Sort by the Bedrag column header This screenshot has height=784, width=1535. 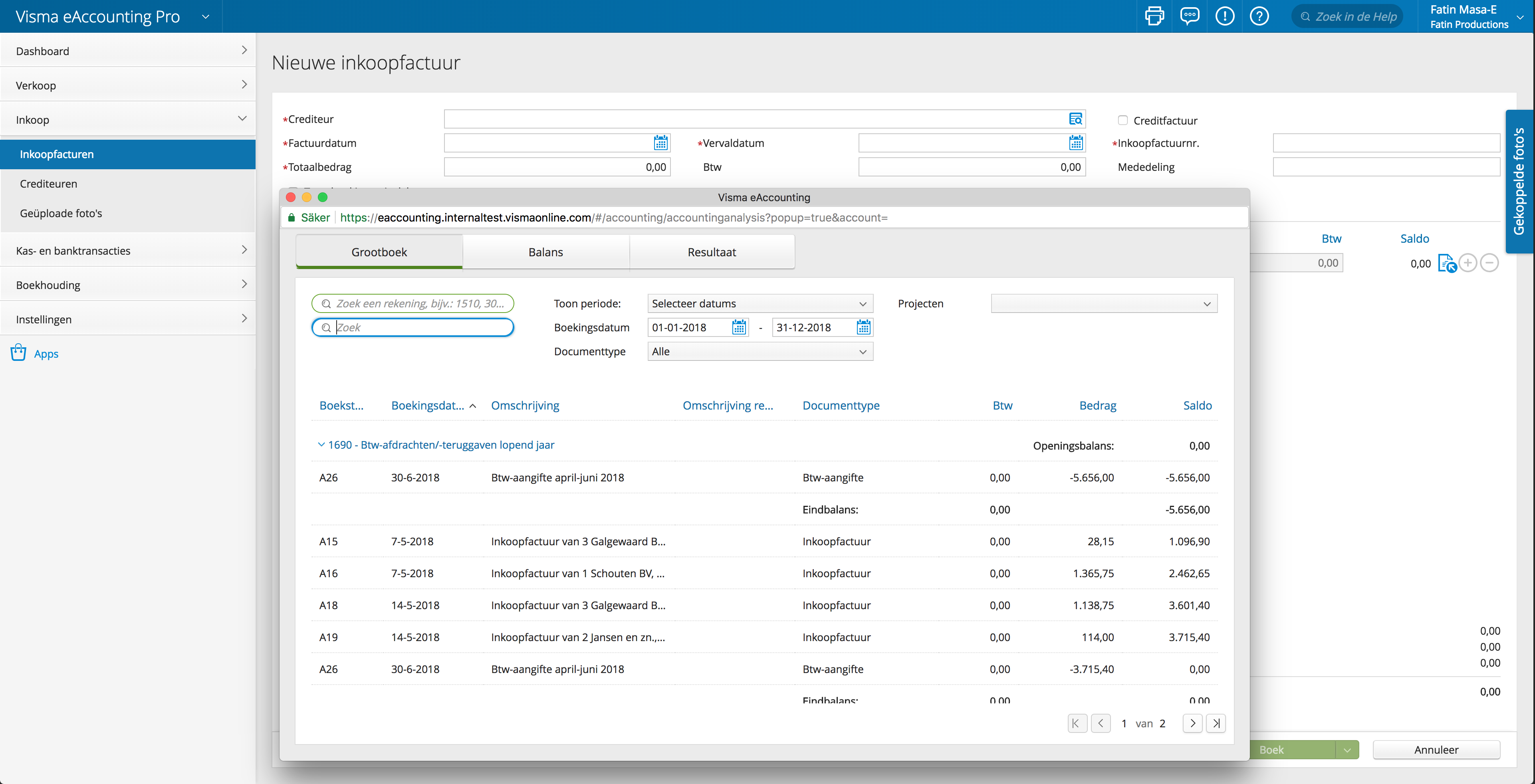tap(1098, 405)
